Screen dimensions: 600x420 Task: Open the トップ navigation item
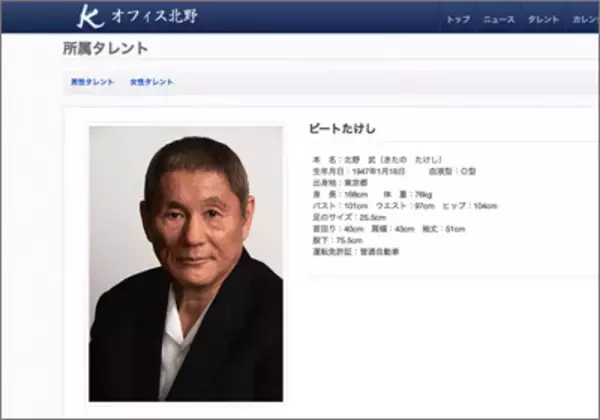coord(458,20)
